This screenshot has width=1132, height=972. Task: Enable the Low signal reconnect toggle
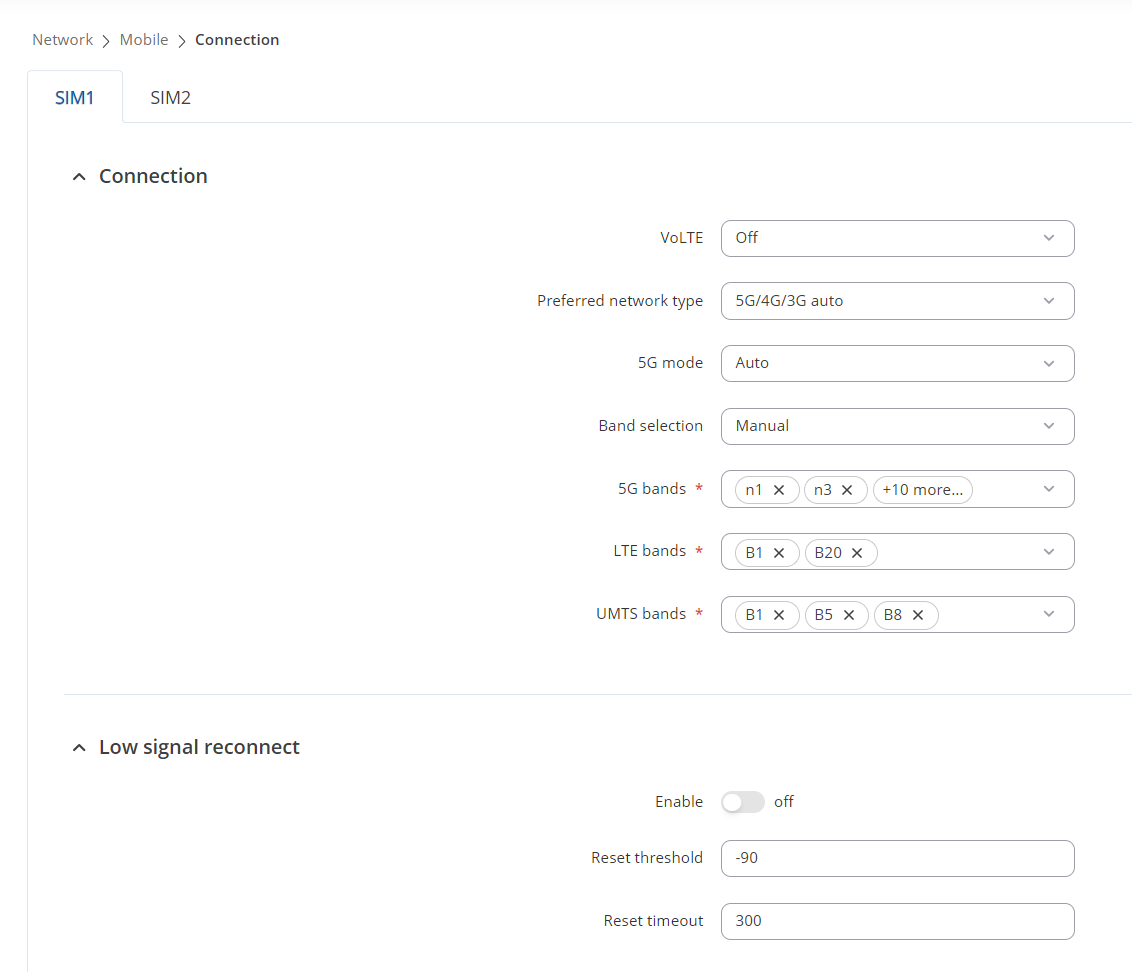742,802
